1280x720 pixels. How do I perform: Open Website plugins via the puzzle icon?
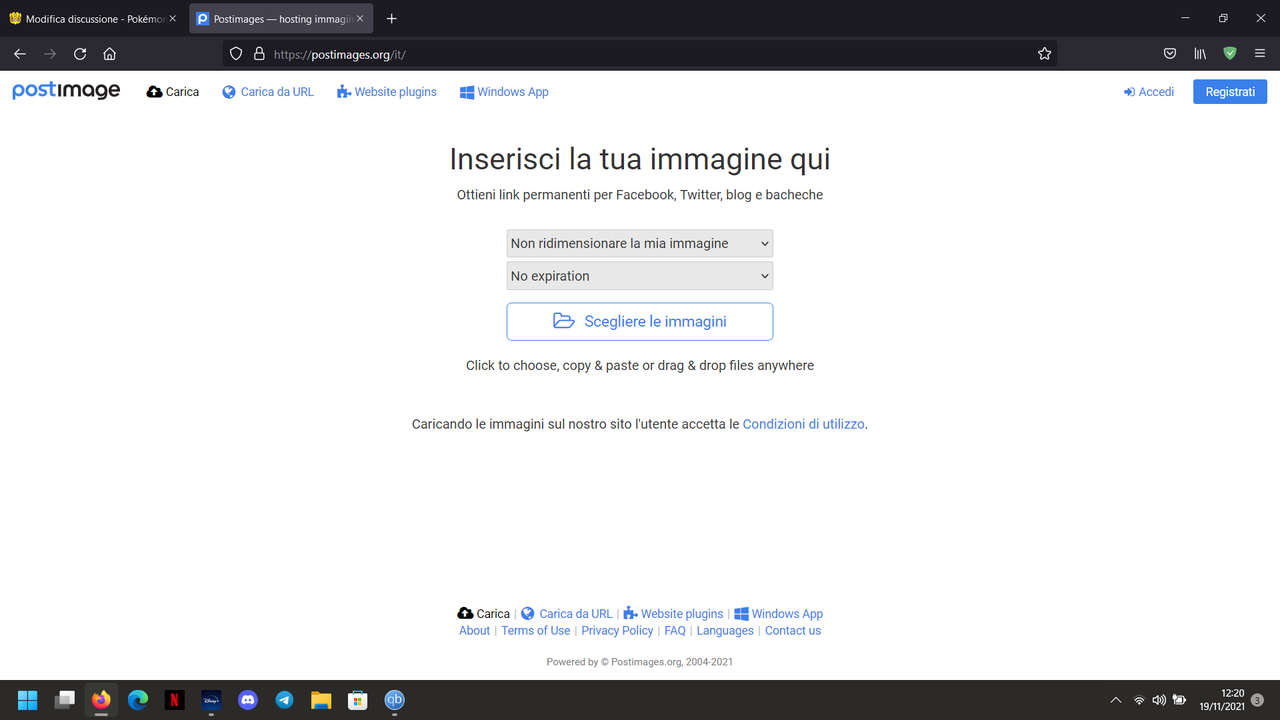pyautogui.click(x=343, y=91)
